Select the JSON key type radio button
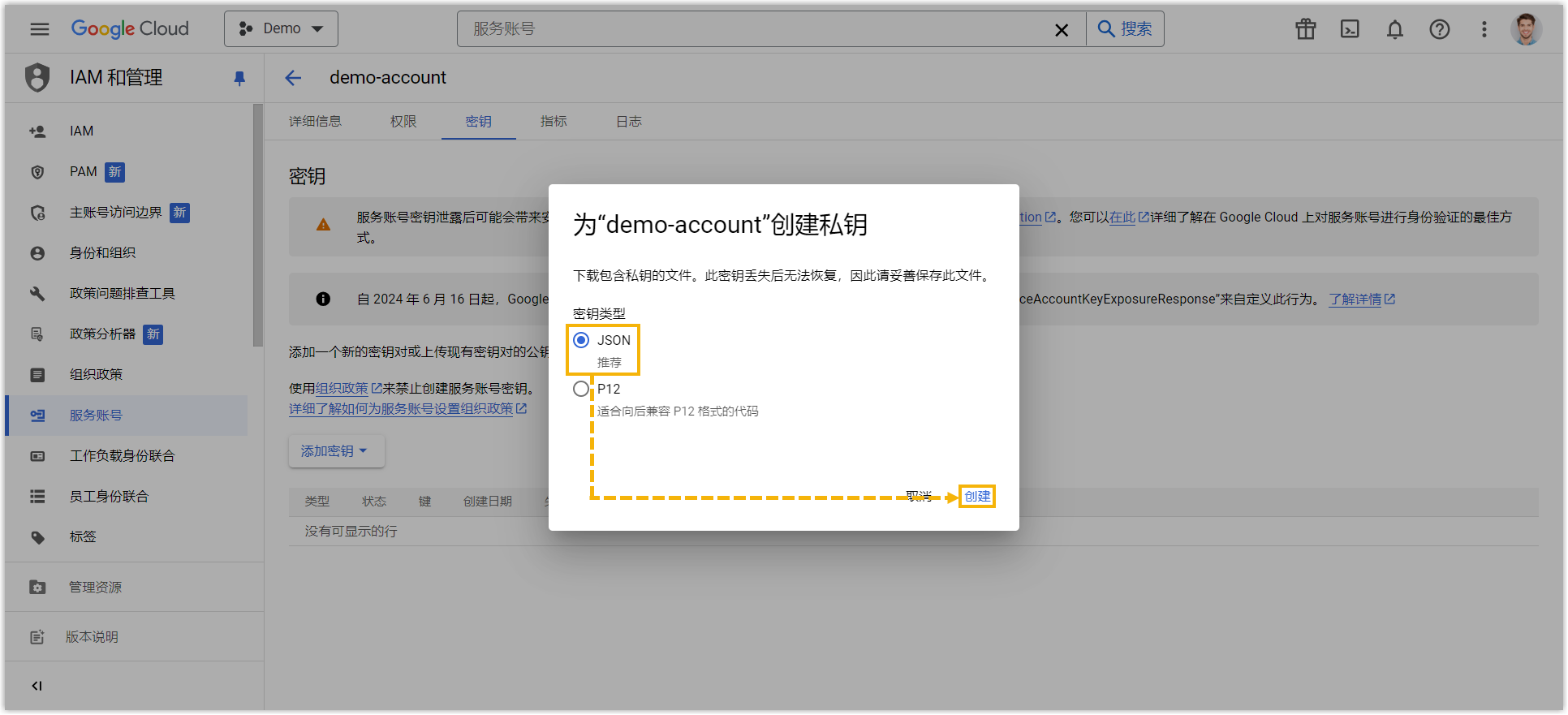The height and width of the screenshot is (715, 1568). (x=581, y=340)
